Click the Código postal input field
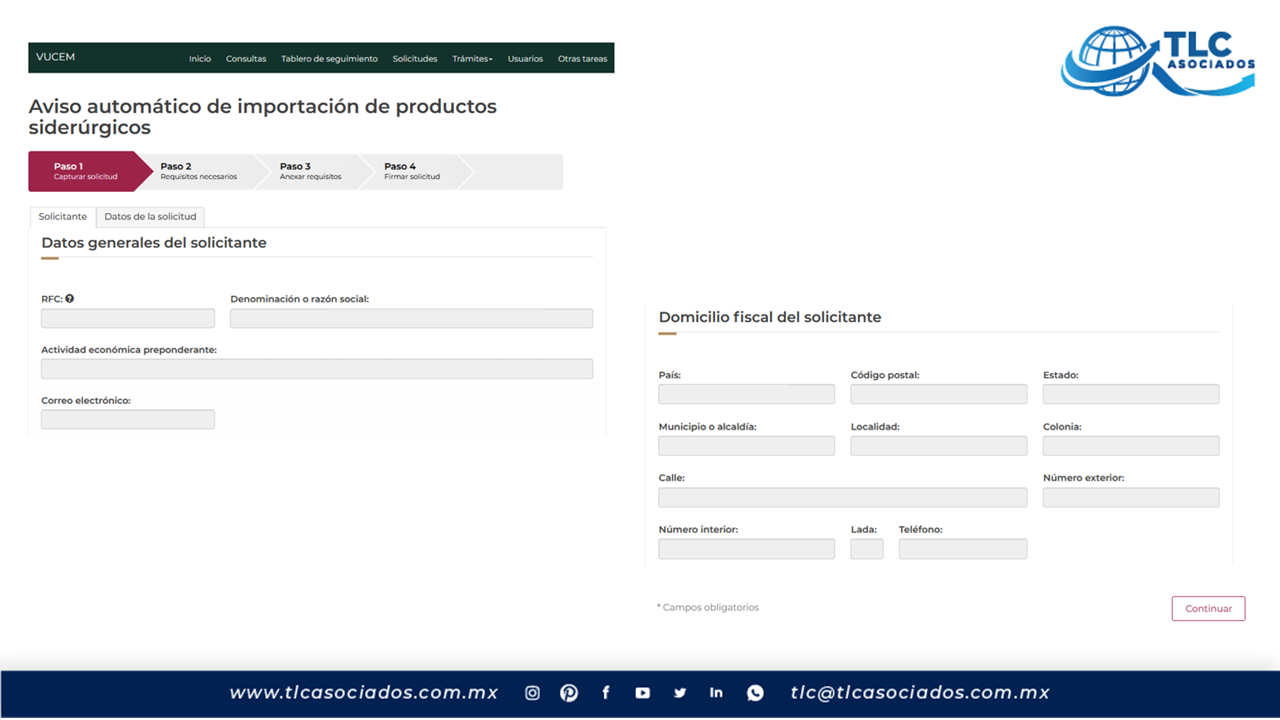1280x720 pixels. [x=938, y=394]
